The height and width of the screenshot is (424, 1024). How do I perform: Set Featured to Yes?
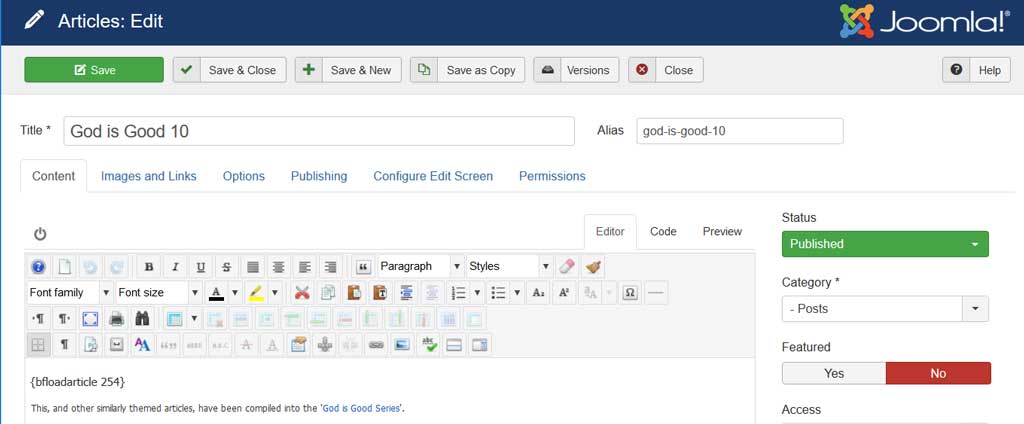click(x=834, y=374)
